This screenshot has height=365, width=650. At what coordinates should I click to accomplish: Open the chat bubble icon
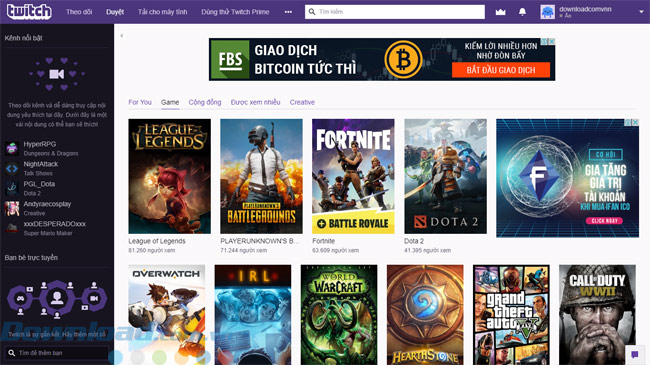pos(635,354)
